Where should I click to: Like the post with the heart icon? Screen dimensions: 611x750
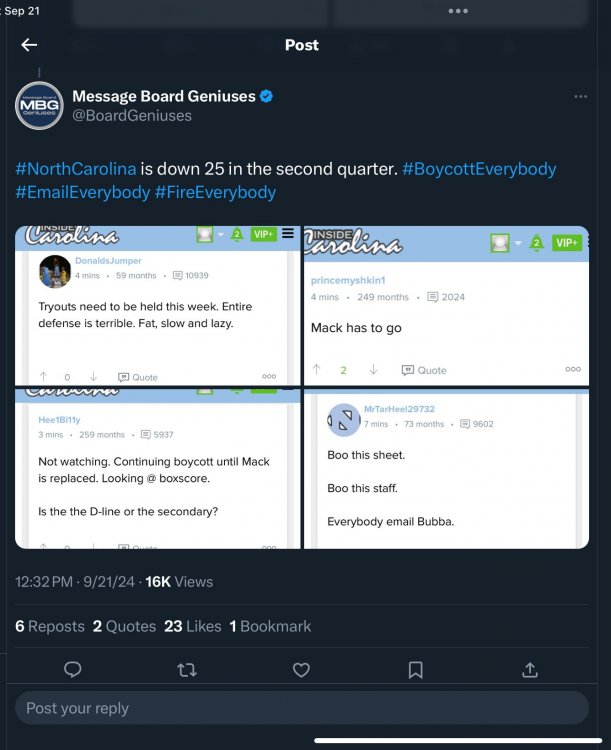coord(301,670)
